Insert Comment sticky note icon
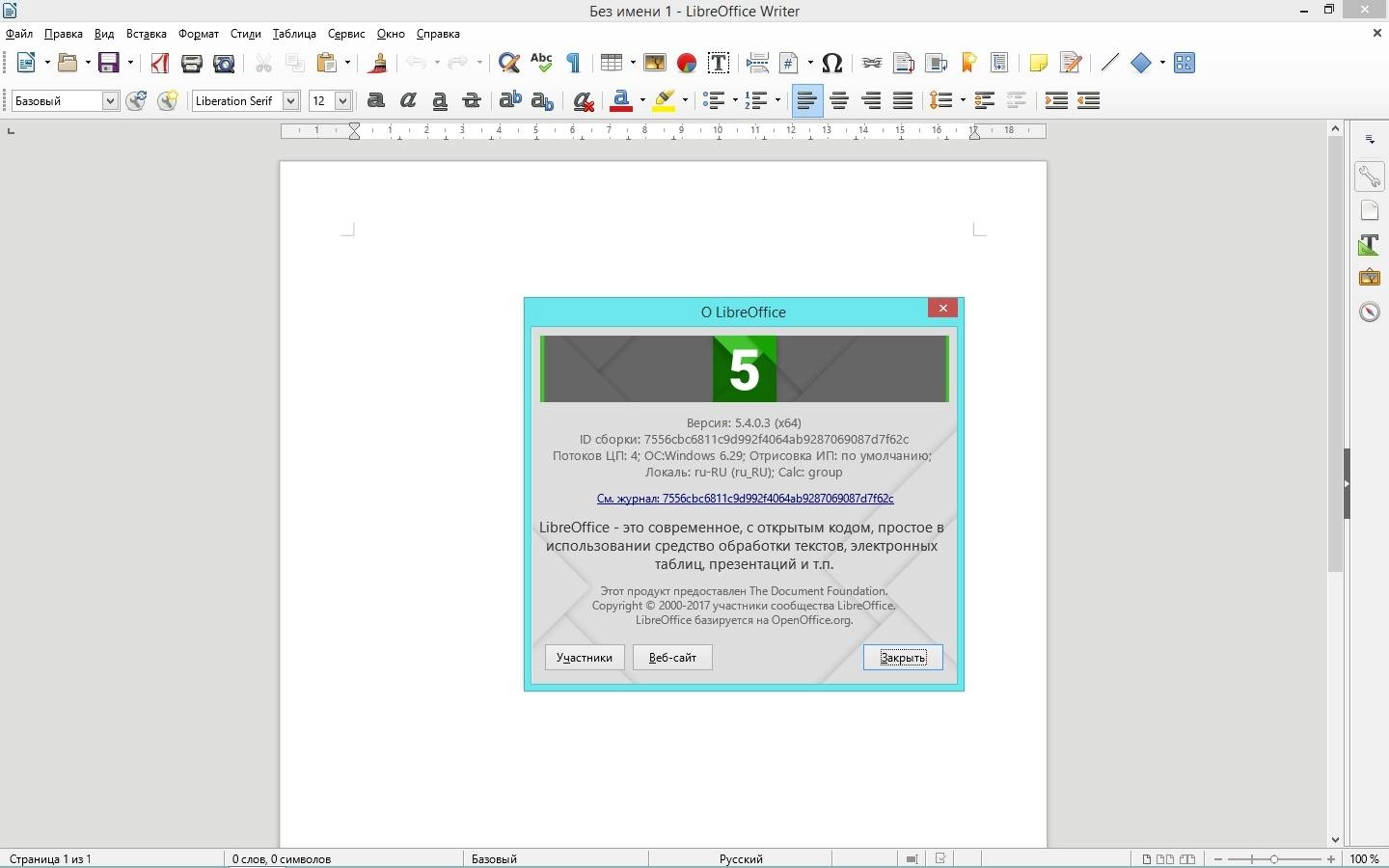This screenshot has height=868, width=1389. (1039, 63)
